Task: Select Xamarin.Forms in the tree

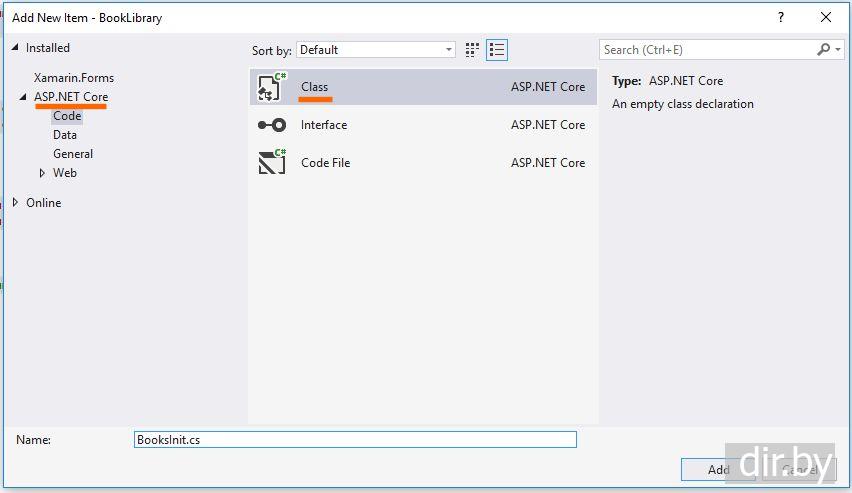Action: tap(74, 78)
